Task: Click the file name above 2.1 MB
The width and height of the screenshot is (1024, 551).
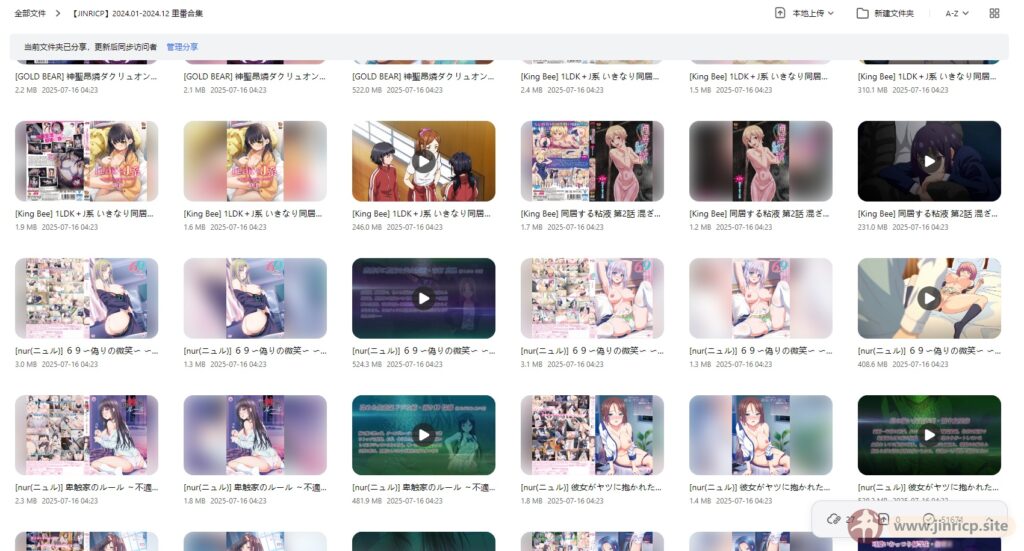Action: click(x=254, y=76)
